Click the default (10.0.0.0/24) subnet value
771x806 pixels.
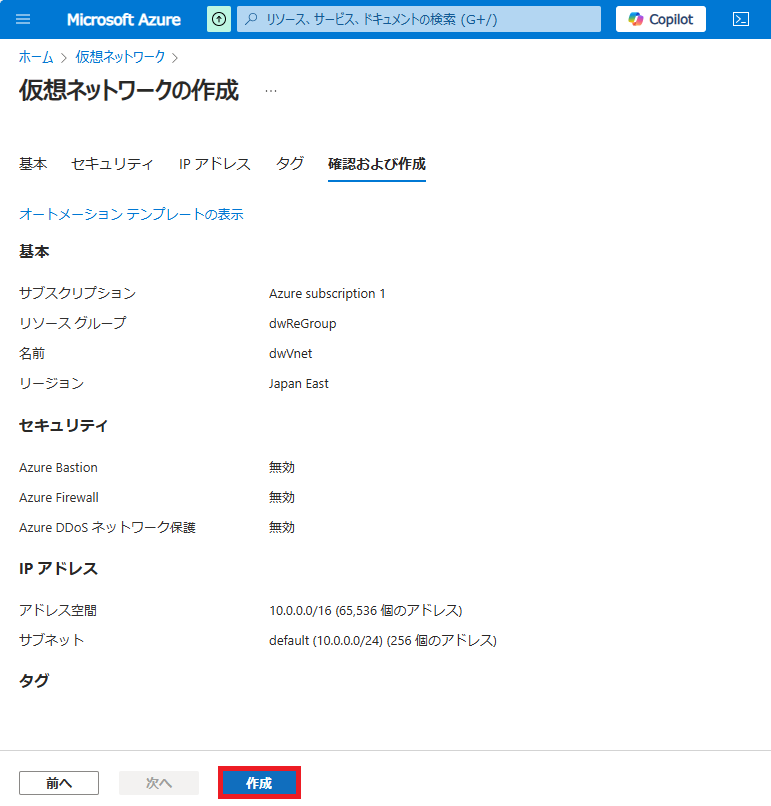(x=382, y=640)
